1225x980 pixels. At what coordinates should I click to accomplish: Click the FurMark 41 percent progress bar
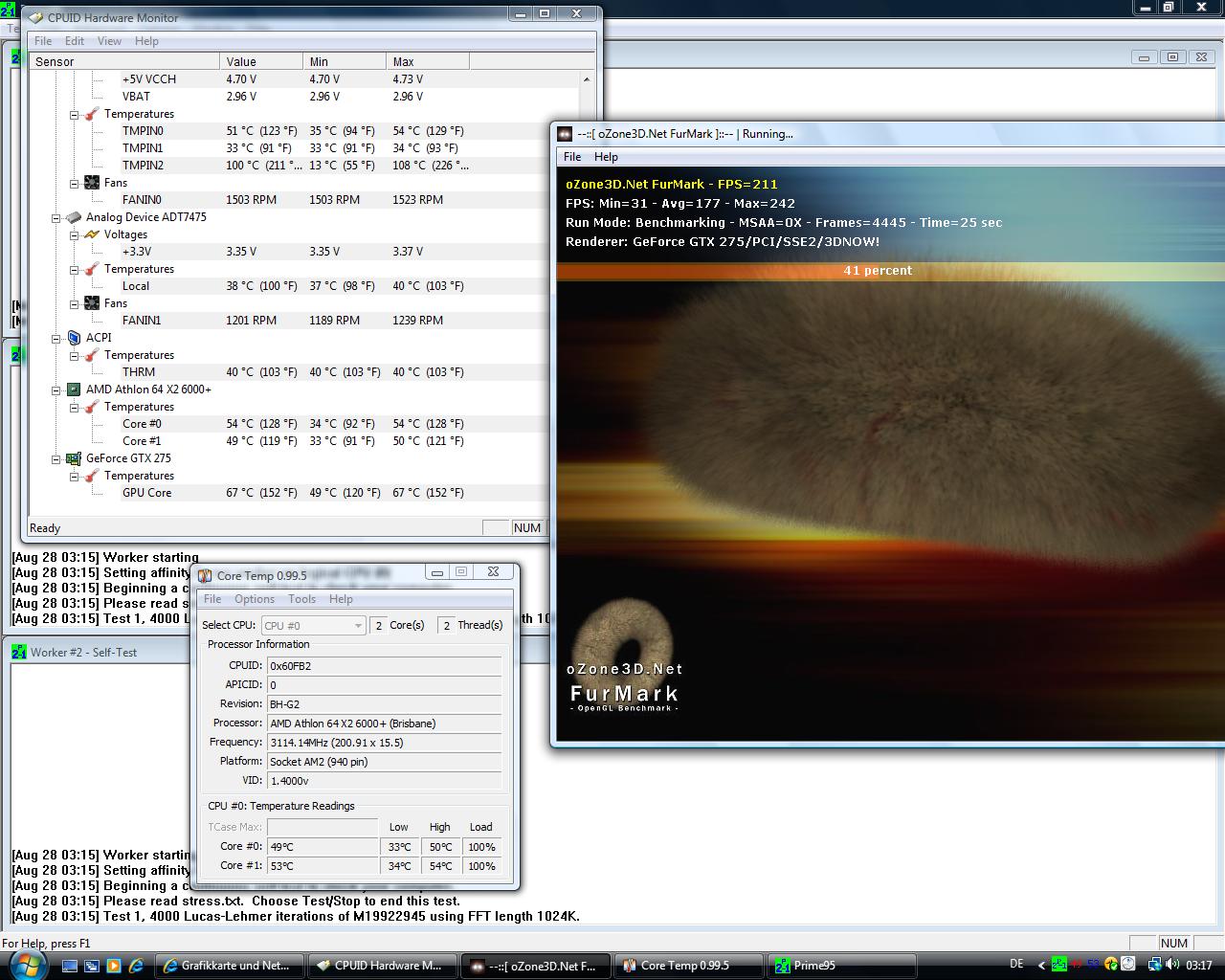(x=890, y=271)
